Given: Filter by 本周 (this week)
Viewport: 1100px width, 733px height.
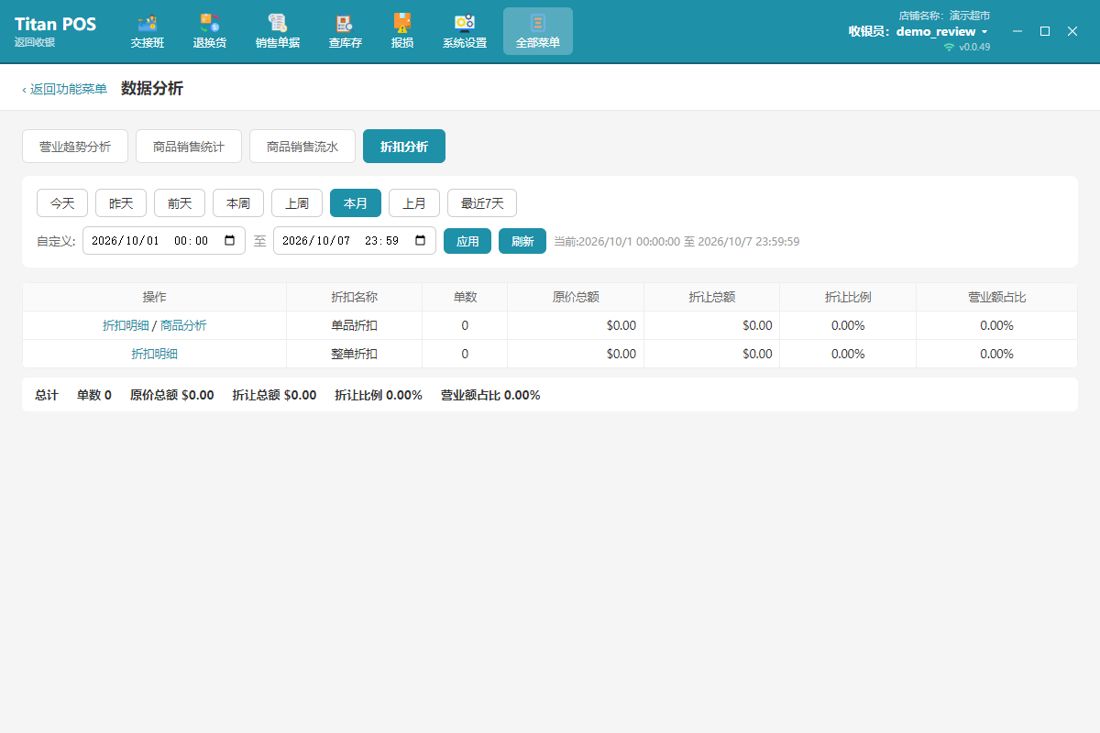Looking at the screenshot, I should (239, 203).
